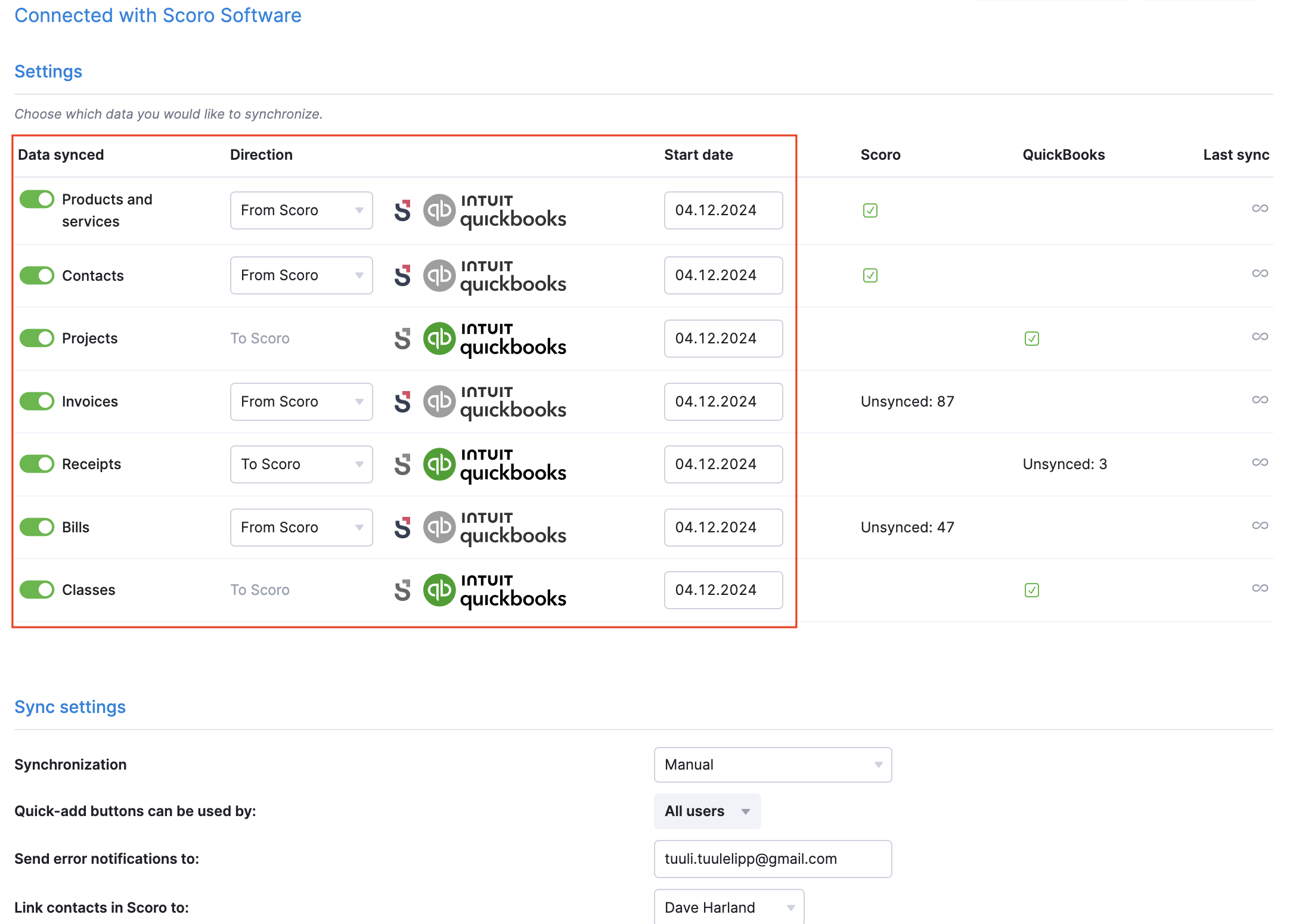
Task: Click the error notifications email field
Action: [773, 859]
